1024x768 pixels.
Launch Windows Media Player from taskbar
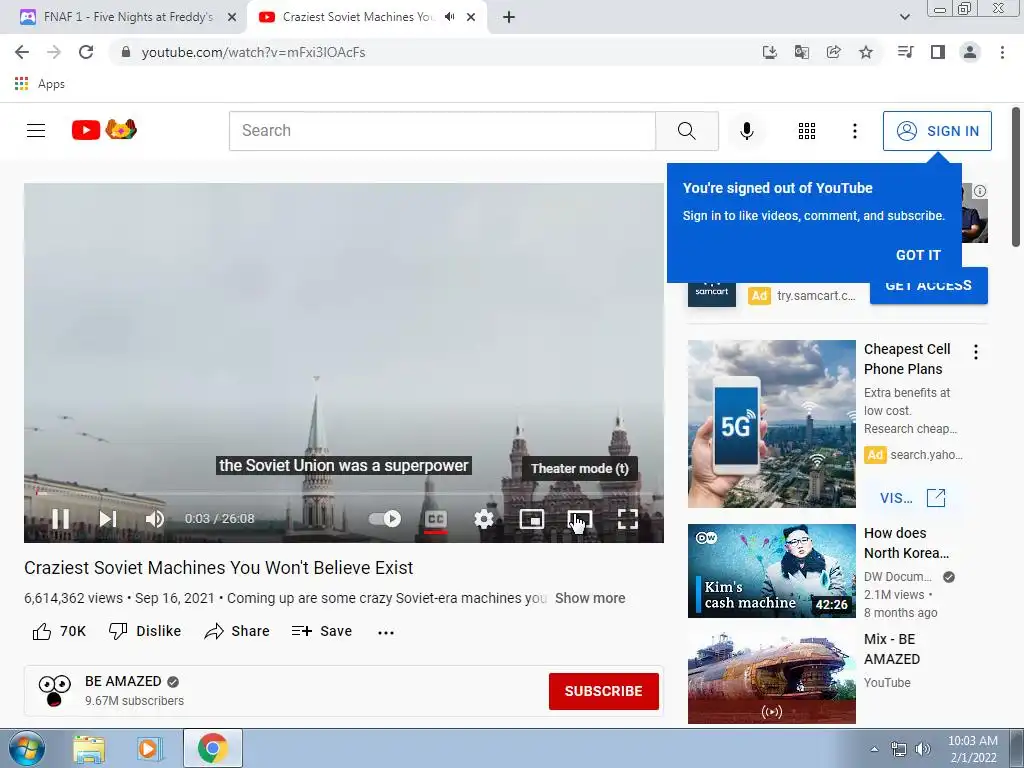(x=148, y=748)
